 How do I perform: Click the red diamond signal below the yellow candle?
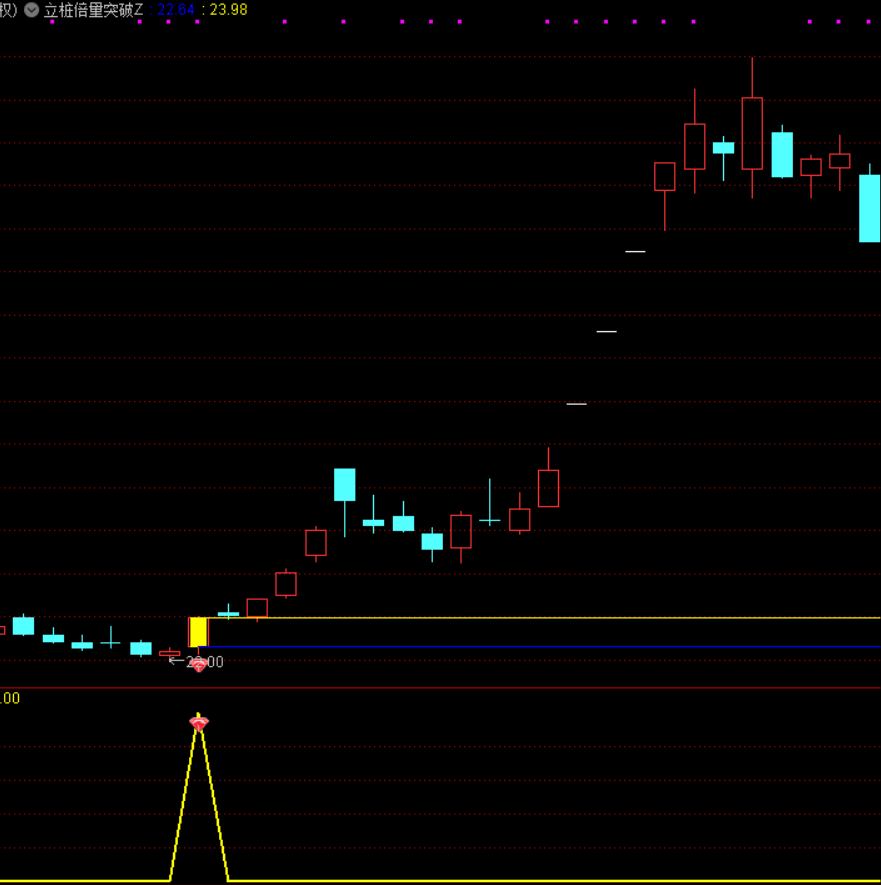pyautogui.click(x=199, y=665)
